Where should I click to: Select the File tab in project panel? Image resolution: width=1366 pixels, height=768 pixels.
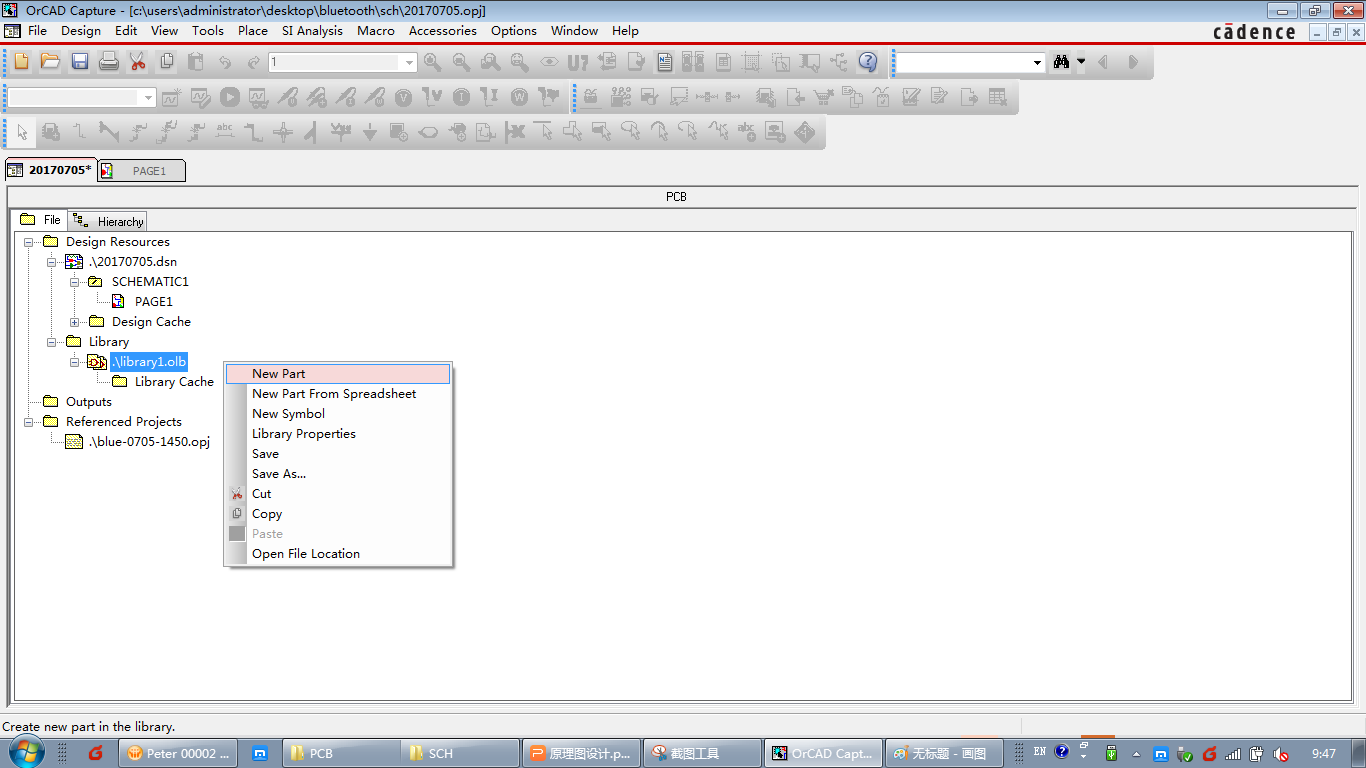click(41, 220)
